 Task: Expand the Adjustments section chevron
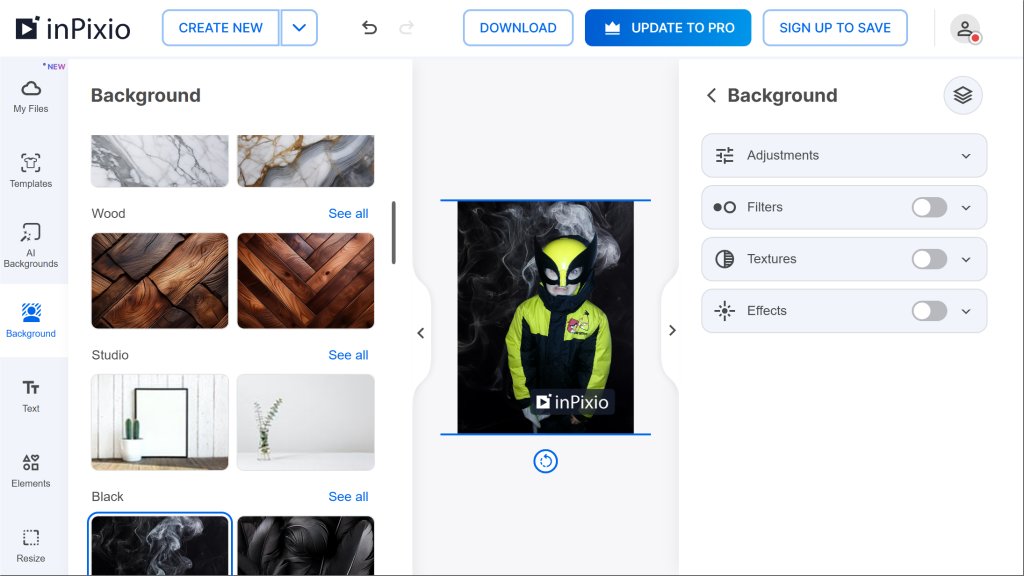[x=966, y=156]
